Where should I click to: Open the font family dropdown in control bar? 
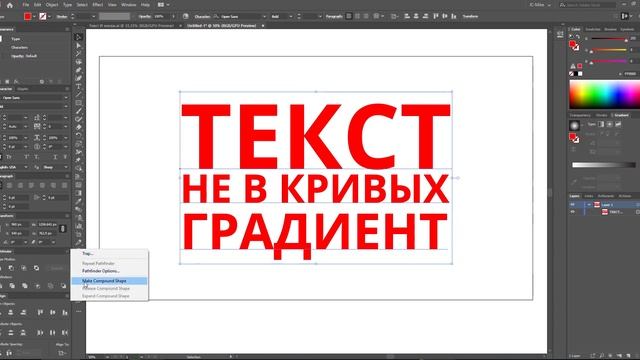(x=264, y=16)
